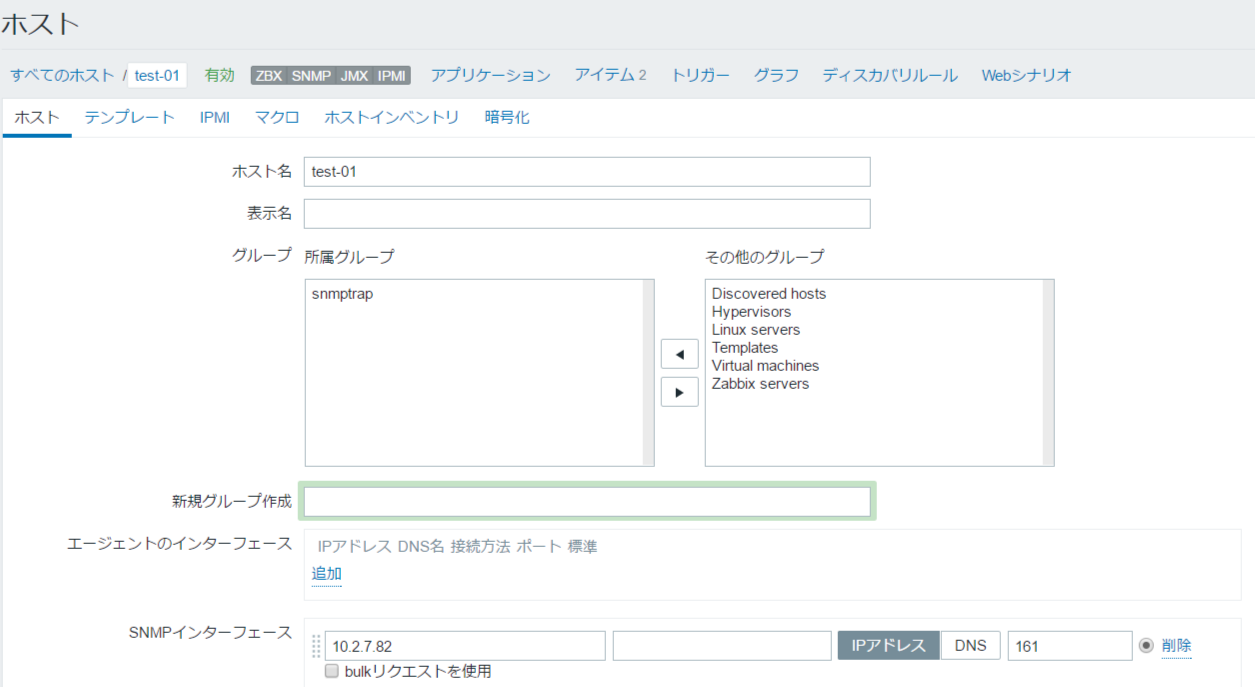Click the SNMP availability badge

(x=311, y=75)
